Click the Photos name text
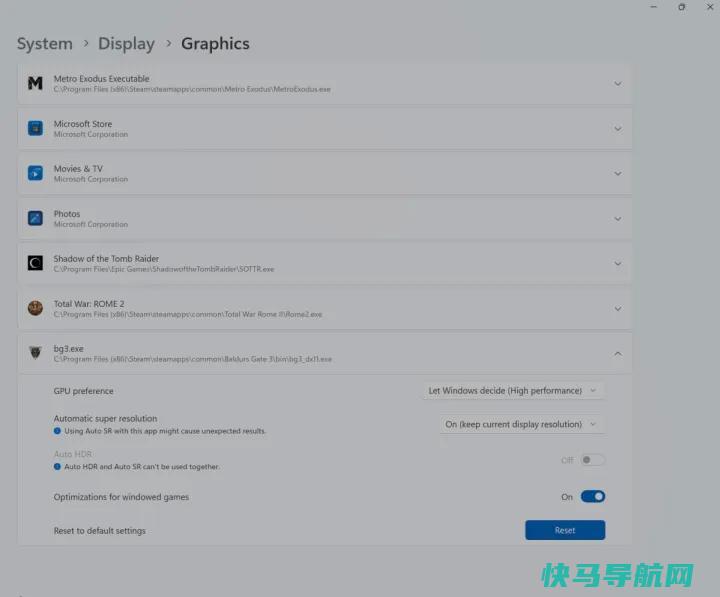 pos(67,214)
